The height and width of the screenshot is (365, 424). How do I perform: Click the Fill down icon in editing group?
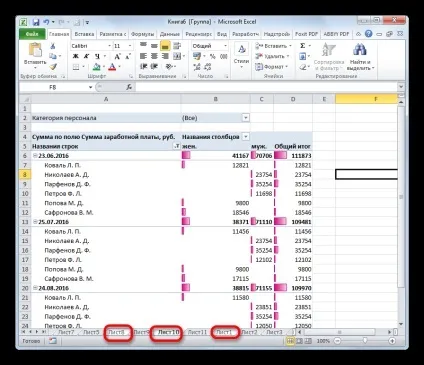point(303,56)
